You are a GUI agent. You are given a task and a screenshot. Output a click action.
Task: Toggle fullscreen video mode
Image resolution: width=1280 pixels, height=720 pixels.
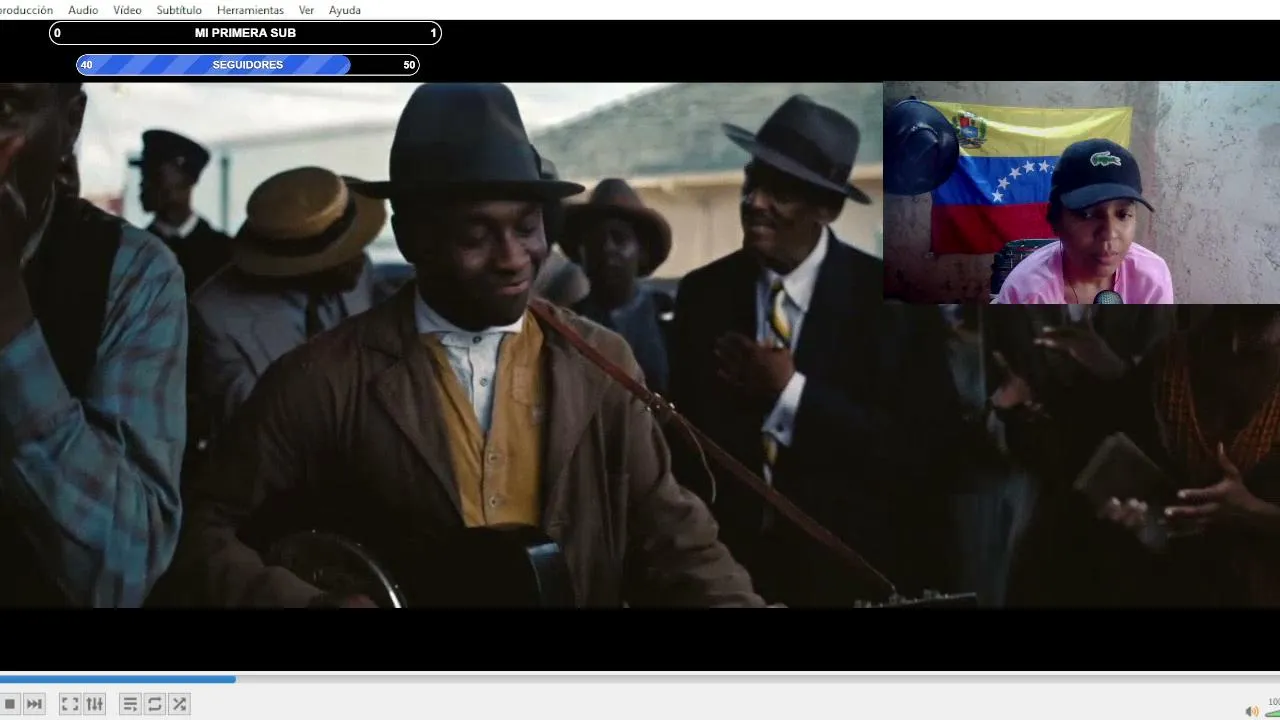(70, 704)
